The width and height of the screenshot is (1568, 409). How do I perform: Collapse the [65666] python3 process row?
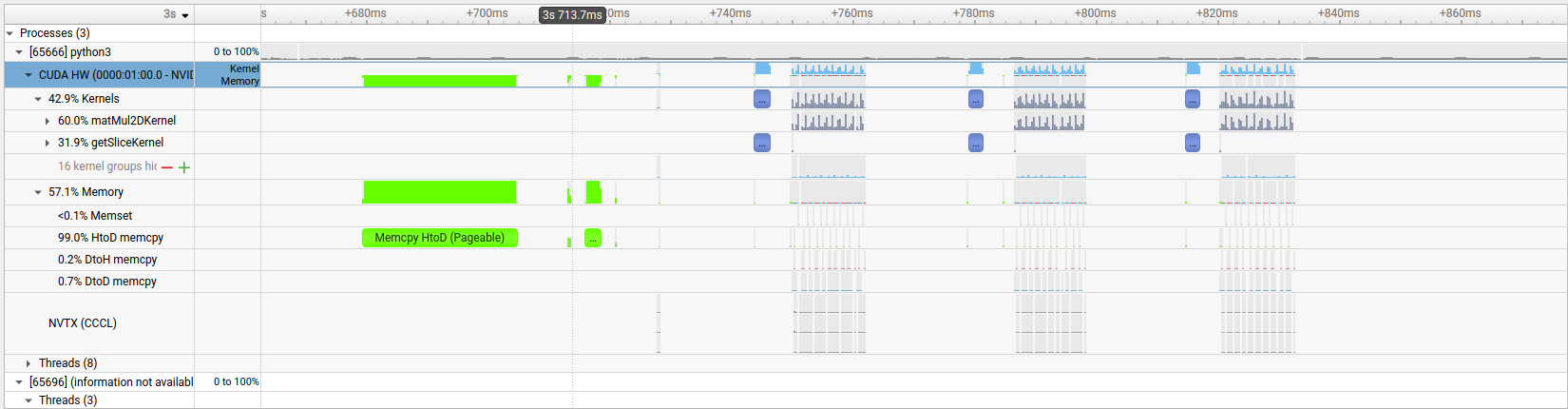coord(19,52)
